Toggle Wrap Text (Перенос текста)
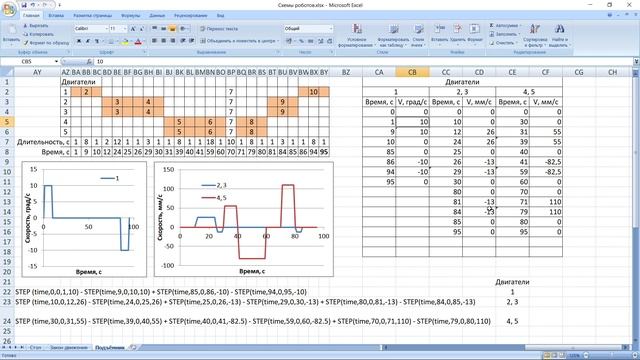Screen dimensions: 640x360 coord(219,29)
